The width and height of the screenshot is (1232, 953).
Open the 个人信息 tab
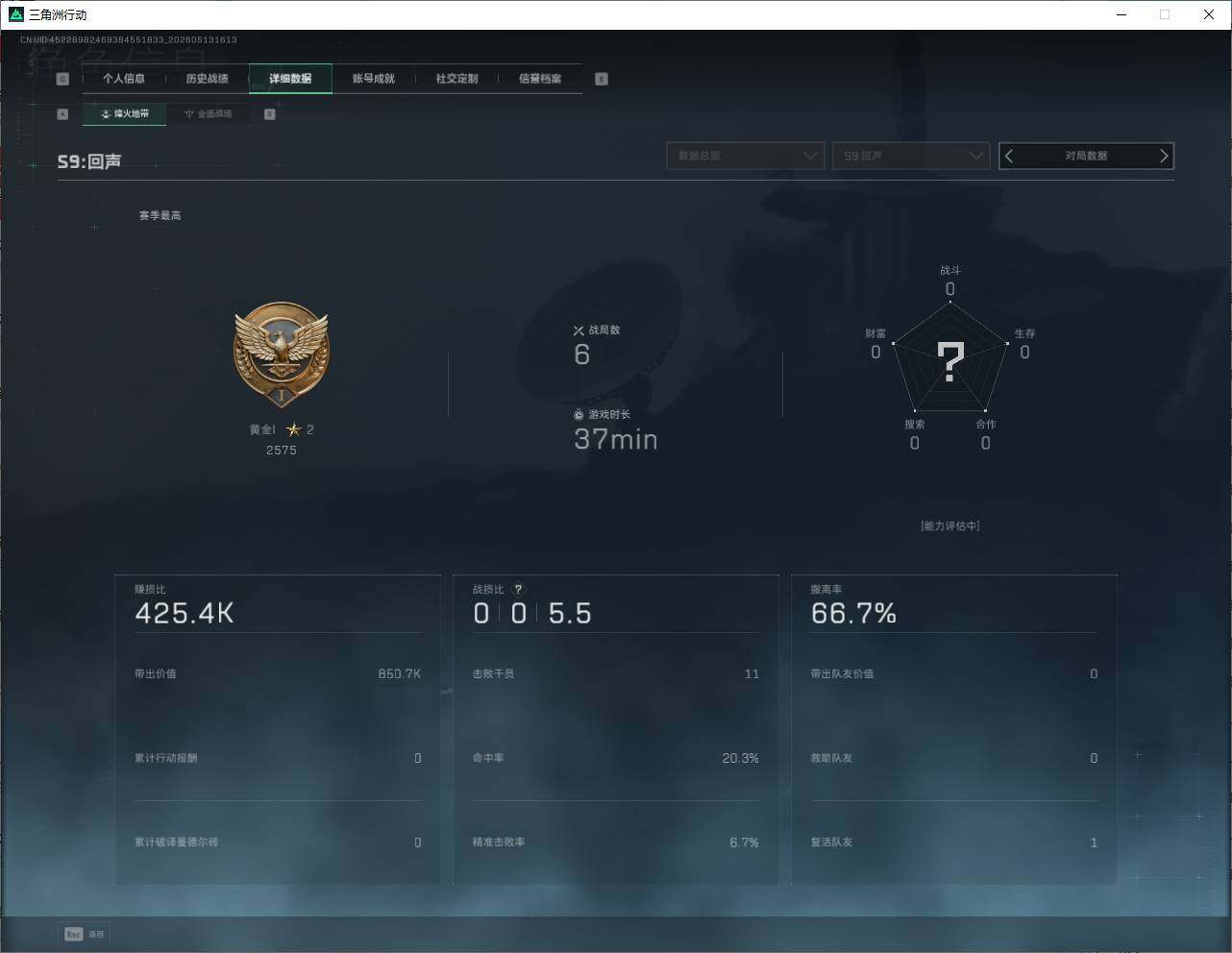click(x=124, y=79)
